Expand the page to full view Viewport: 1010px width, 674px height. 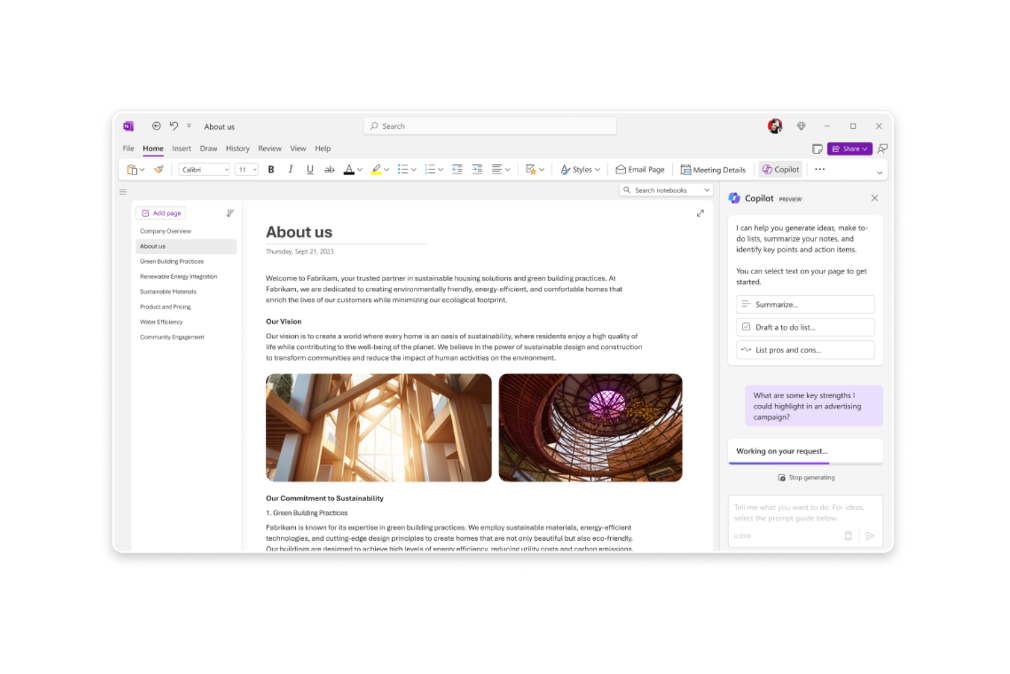pyautogui.click(x=700, y=213)
